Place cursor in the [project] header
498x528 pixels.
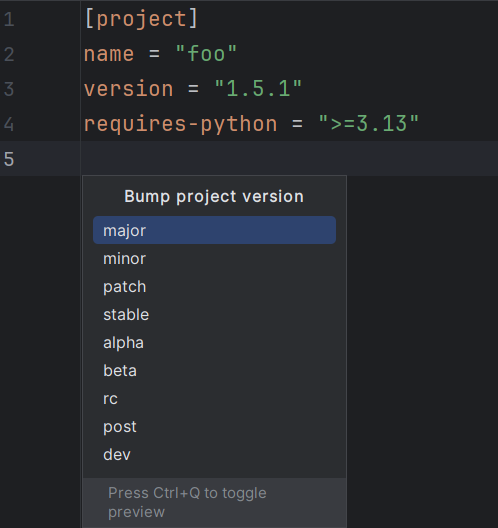[x=141, y=19]
